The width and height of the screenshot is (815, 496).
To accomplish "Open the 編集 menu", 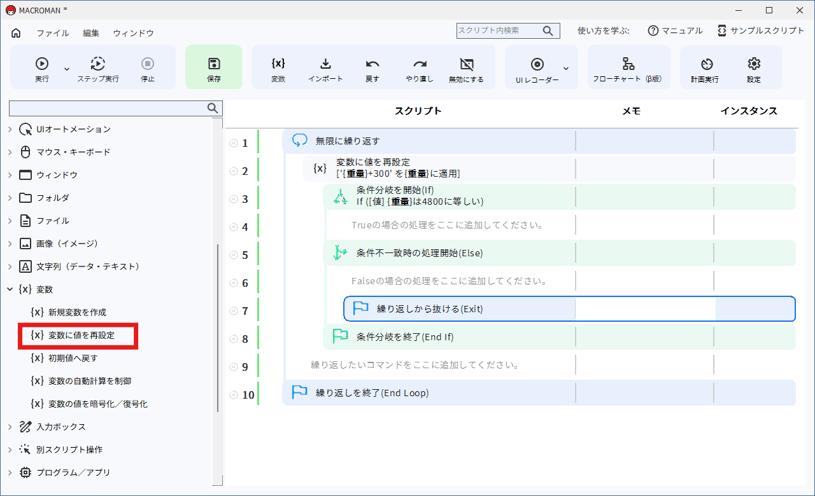I will tap(90, 33).
